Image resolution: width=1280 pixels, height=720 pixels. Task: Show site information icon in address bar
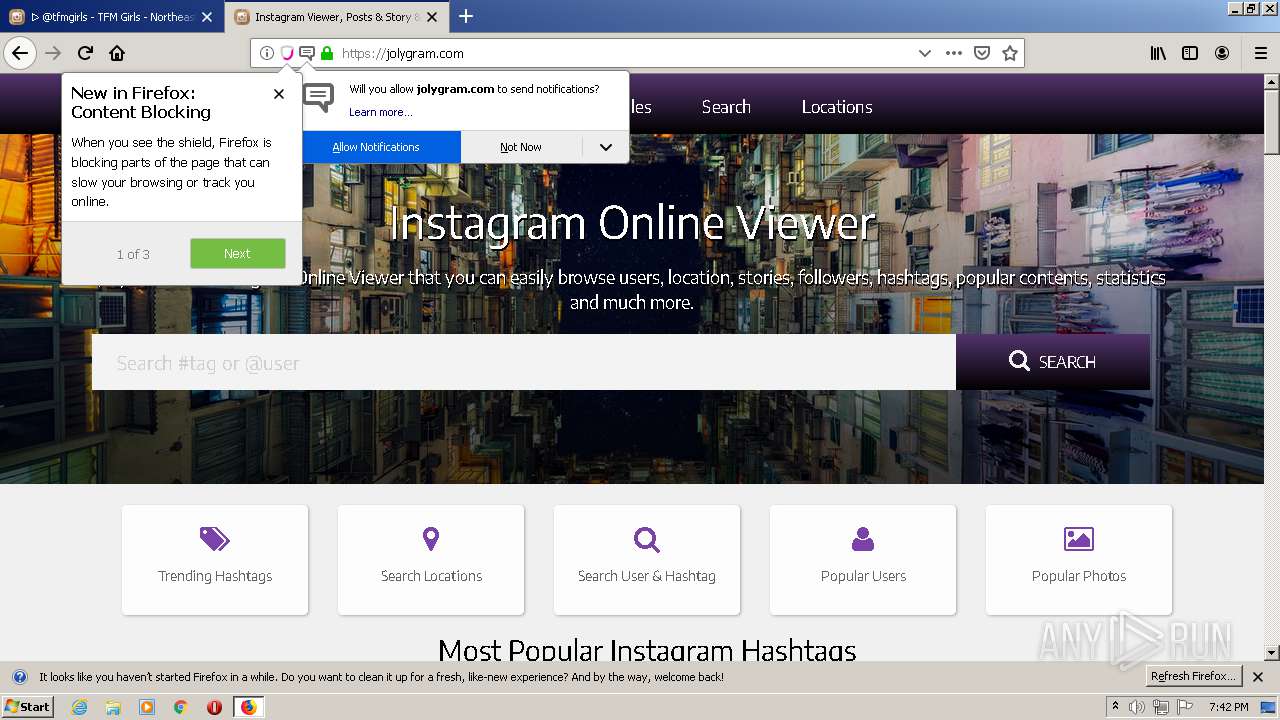267,53
